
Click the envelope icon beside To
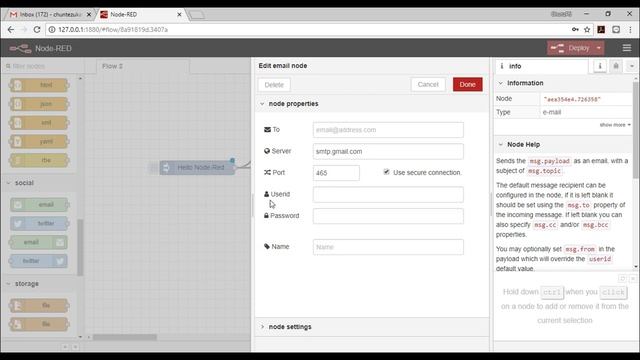pyautogui.click(x=267, y=129)
